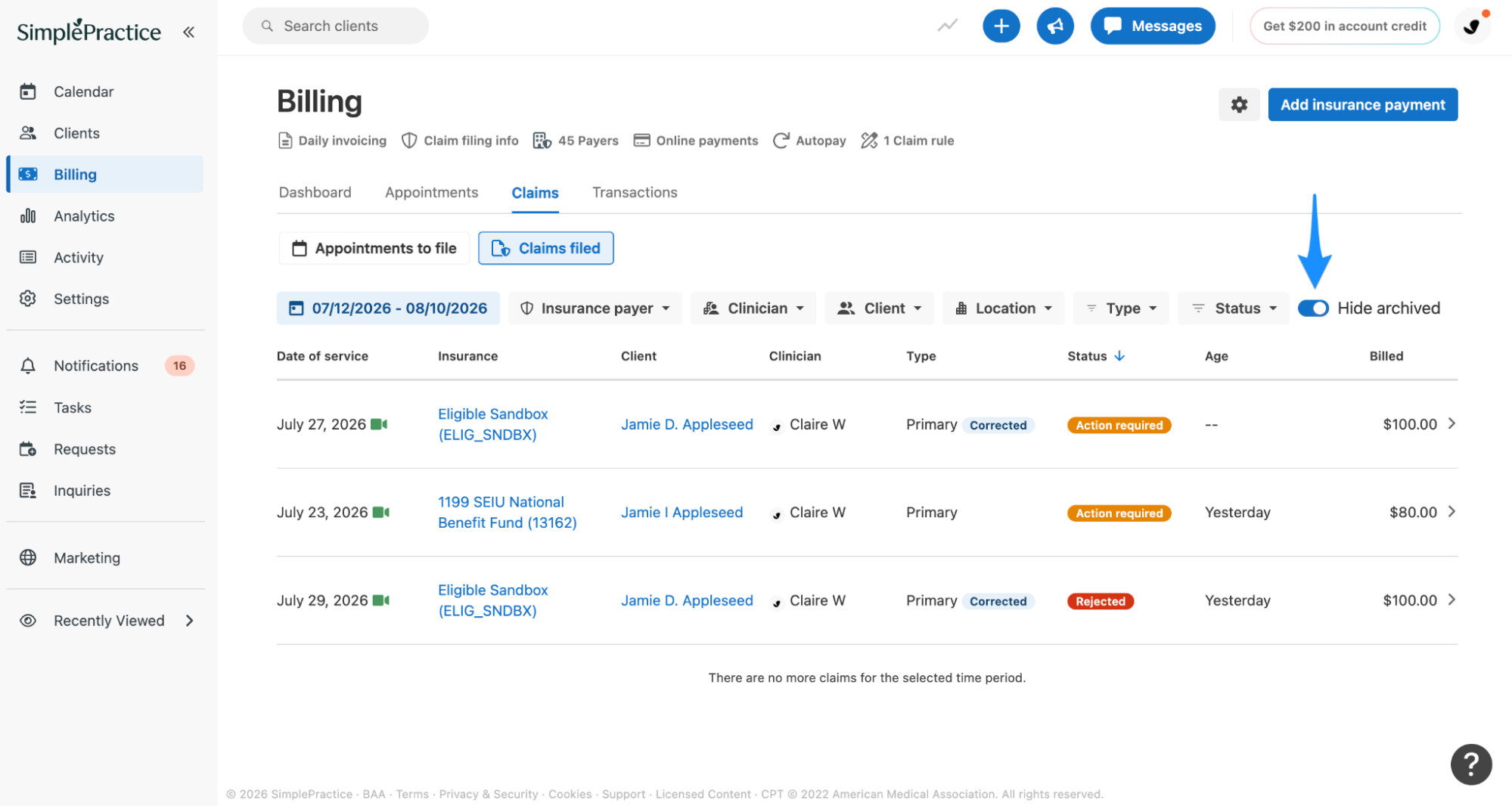Click the analytics trend line icon
Screen dimensions: 1512x806
[x=947, y=26]
